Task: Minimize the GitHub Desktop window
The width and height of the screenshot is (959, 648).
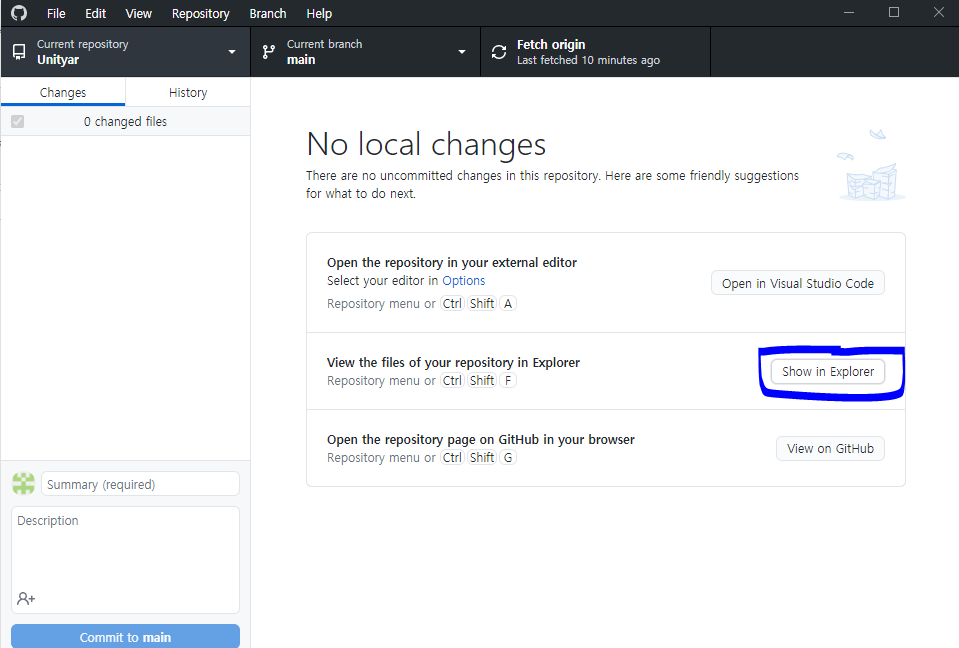Action: point(849,13)
